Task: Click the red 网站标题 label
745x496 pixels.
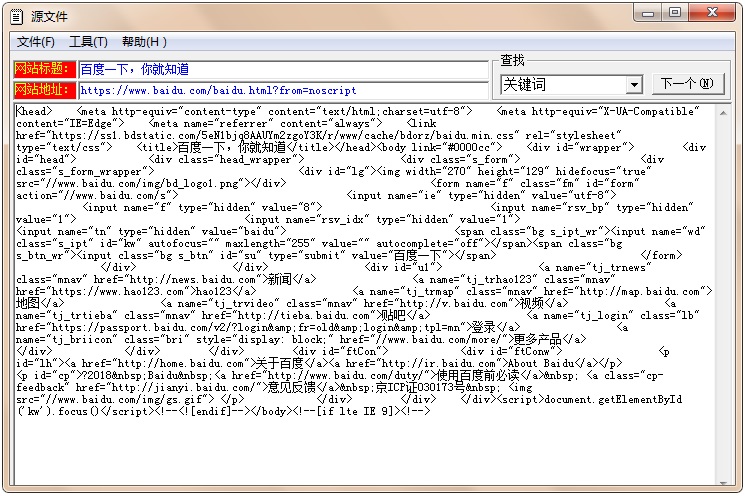Action: [45, 69]
